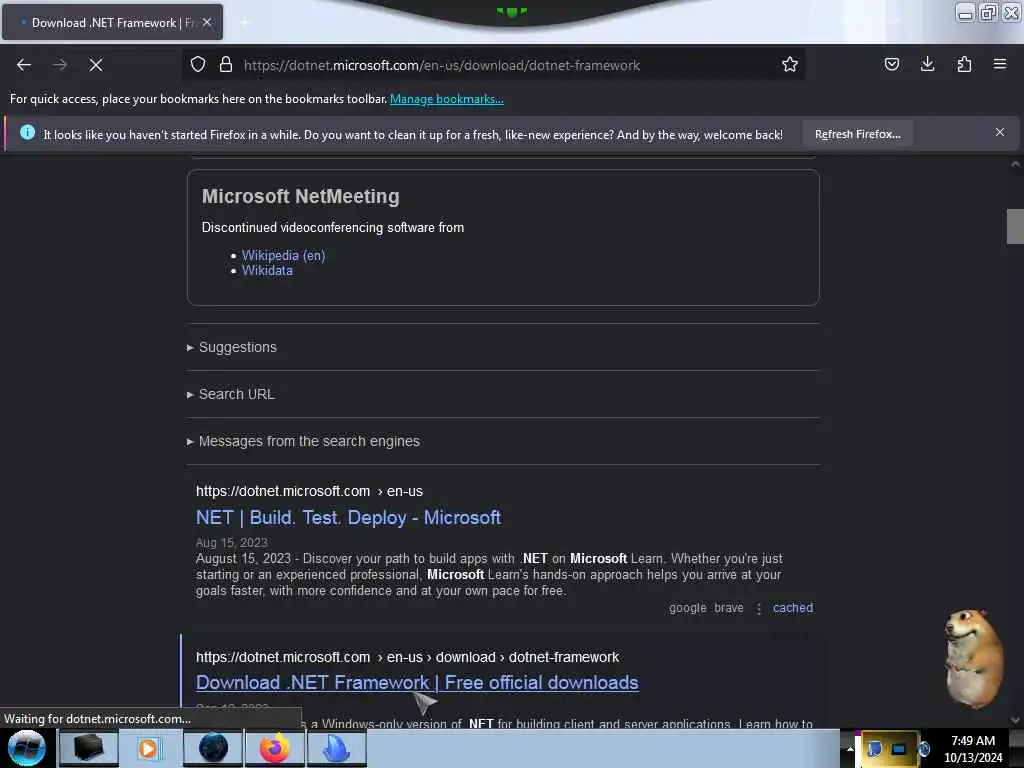
Task: Click the brave engine label
Action: 729,607
